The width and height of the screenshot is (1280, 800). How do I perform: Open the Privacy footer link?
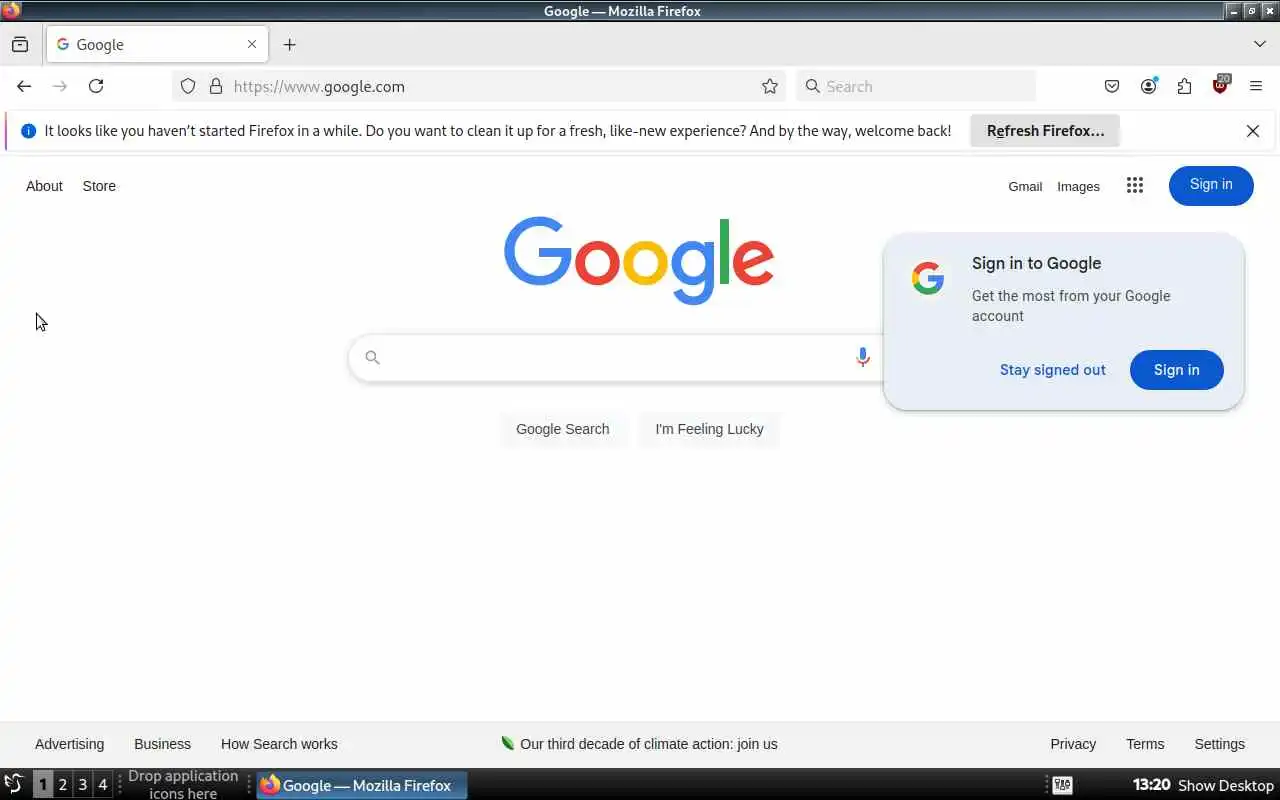pyautogui.click(x=1073, y=744)
